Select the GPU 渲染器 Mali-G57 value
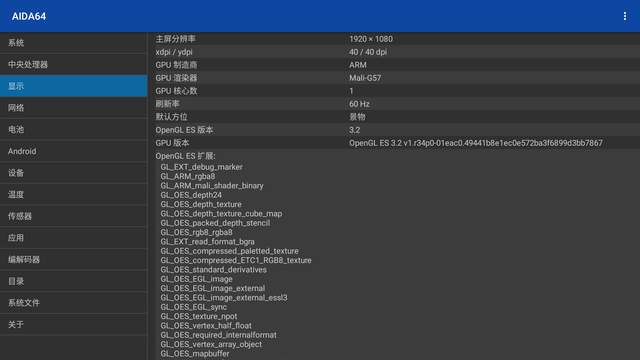640x360 pixels. [365, 78]
